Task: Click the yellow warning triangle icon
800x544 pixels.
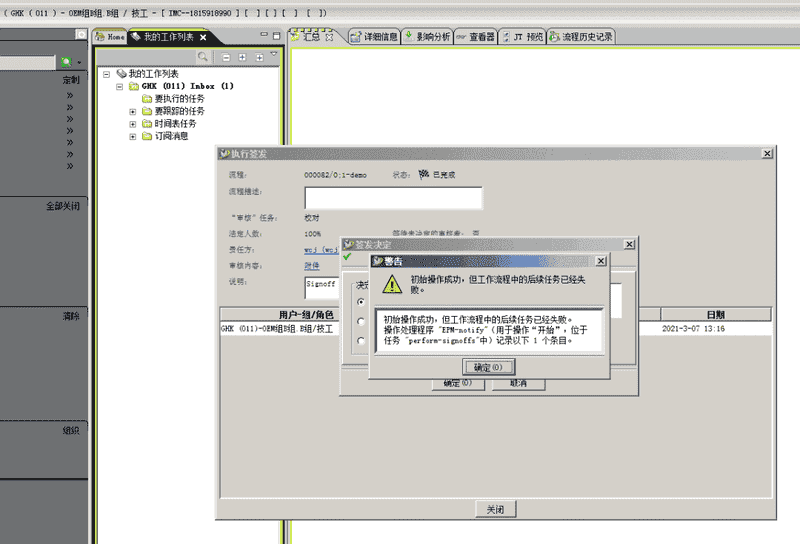Action: click(392, 284)
